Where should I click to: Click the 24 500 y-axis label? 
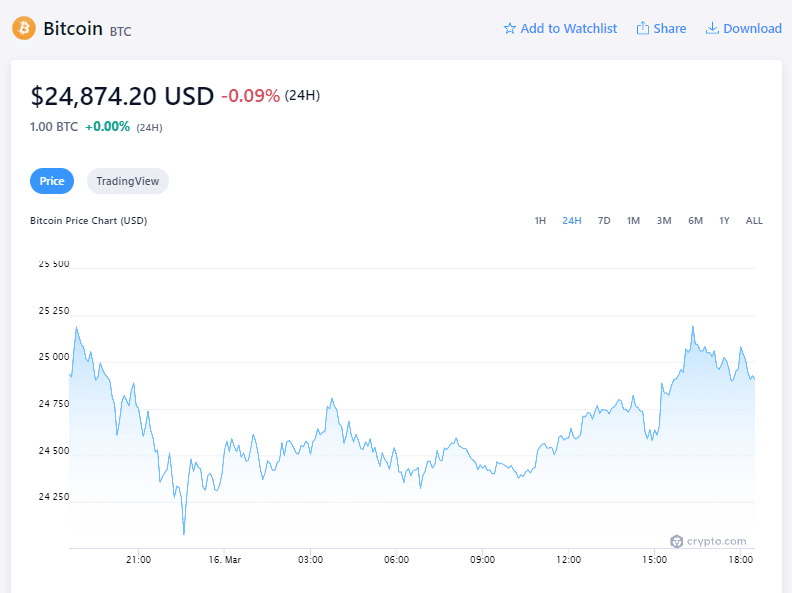[54, 451]
